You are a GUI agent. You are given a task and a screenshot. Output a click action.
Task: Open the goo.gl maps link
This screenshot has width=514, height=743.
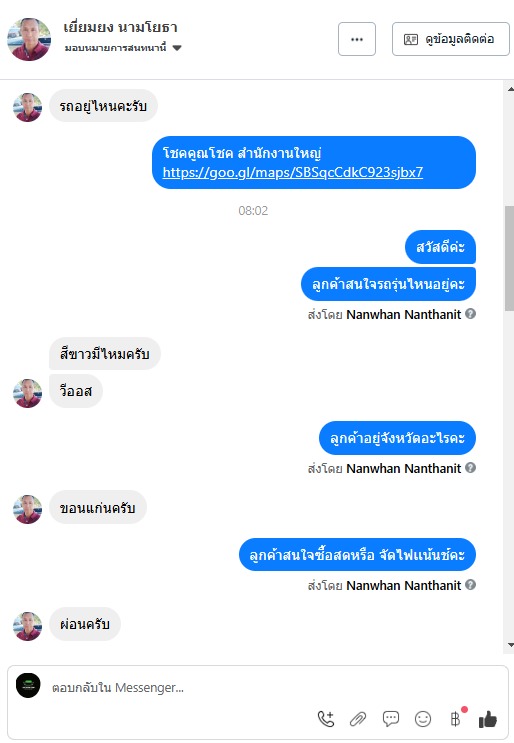click(293, 172)
